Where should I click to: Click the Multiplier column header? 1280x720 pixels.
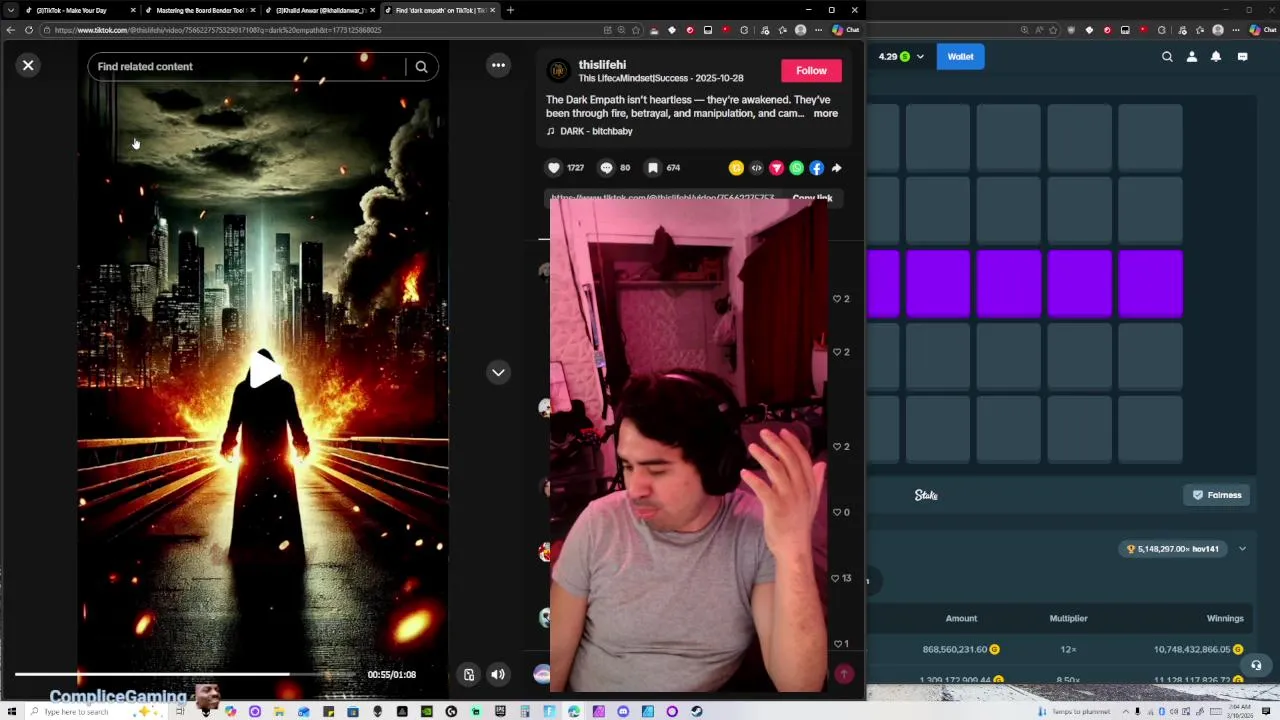coord(1068,618)
